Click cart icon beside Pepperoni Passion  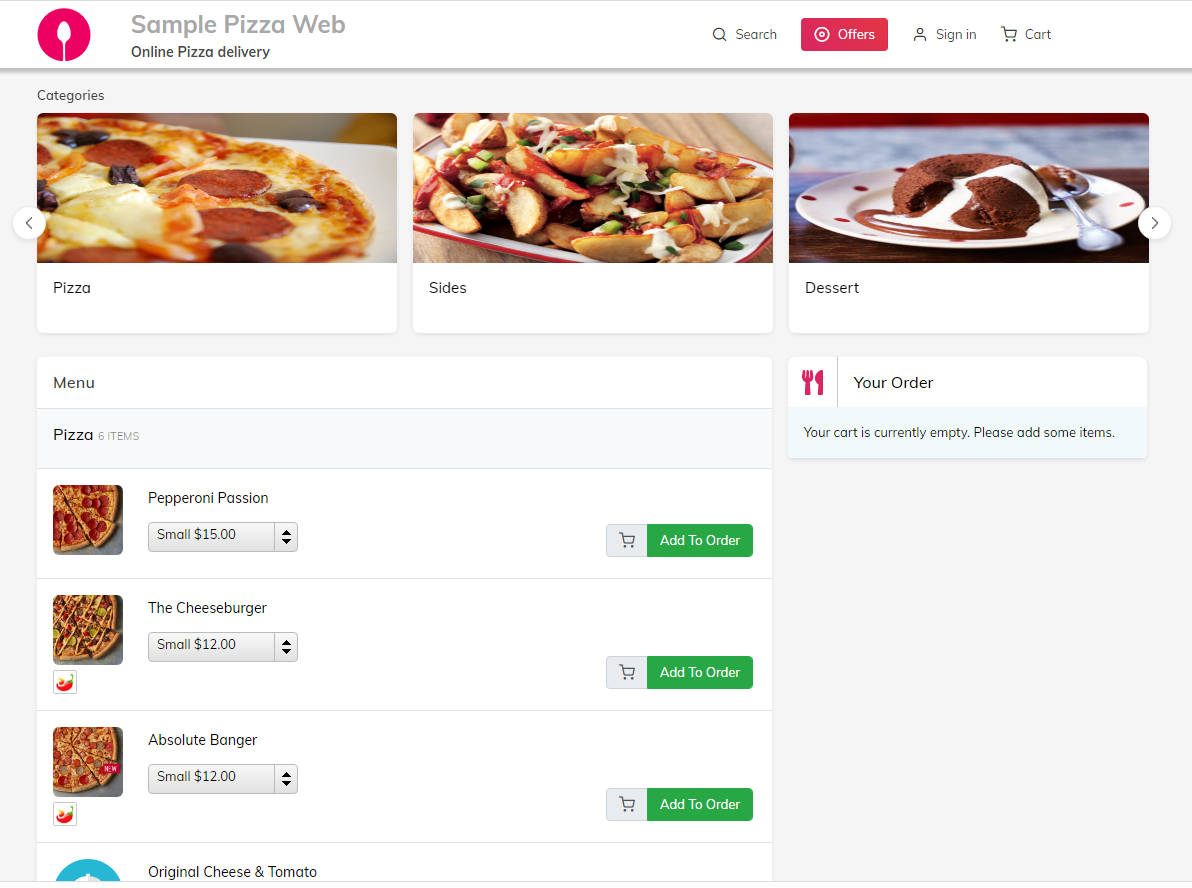626,541
